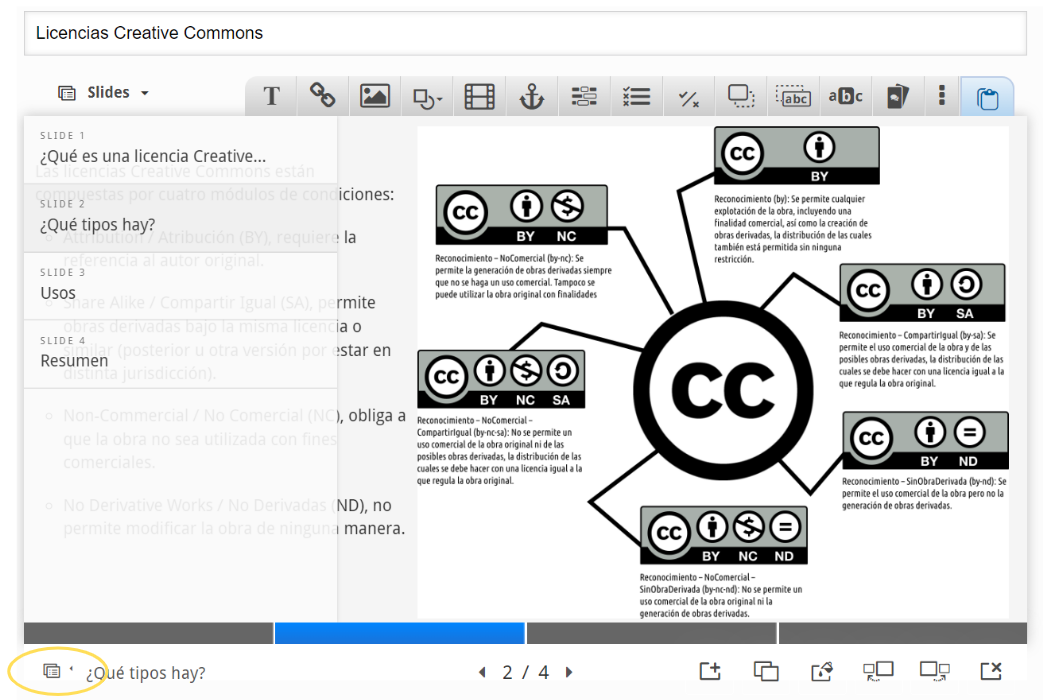Click the blue active progress bar segment
The height and width of the screenshot is (700, 1056).
click(x=399, y=633)
